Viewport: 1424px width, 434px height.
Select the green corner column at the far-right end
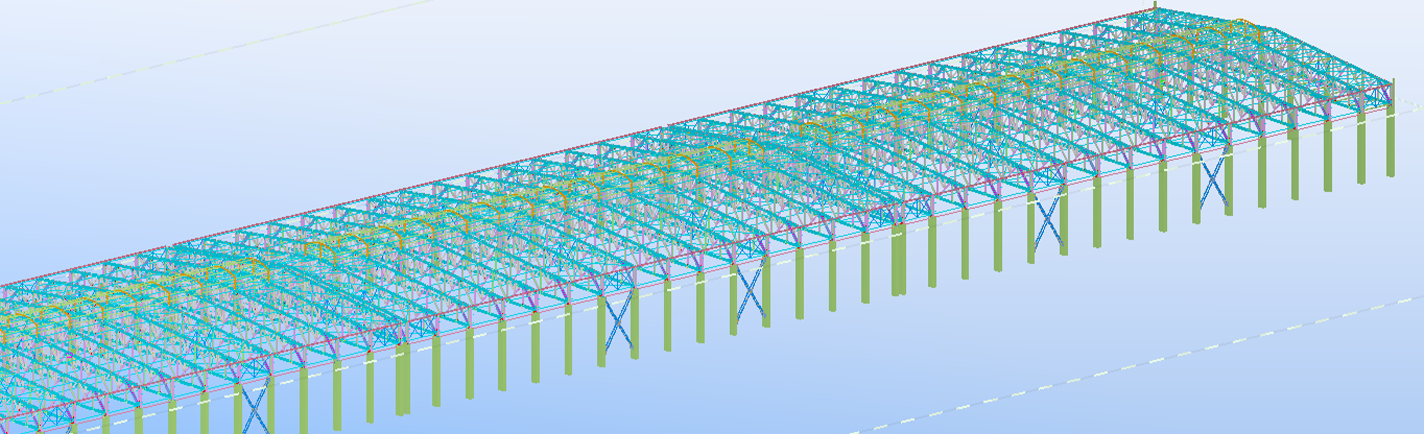click(x=1391, y=142)
